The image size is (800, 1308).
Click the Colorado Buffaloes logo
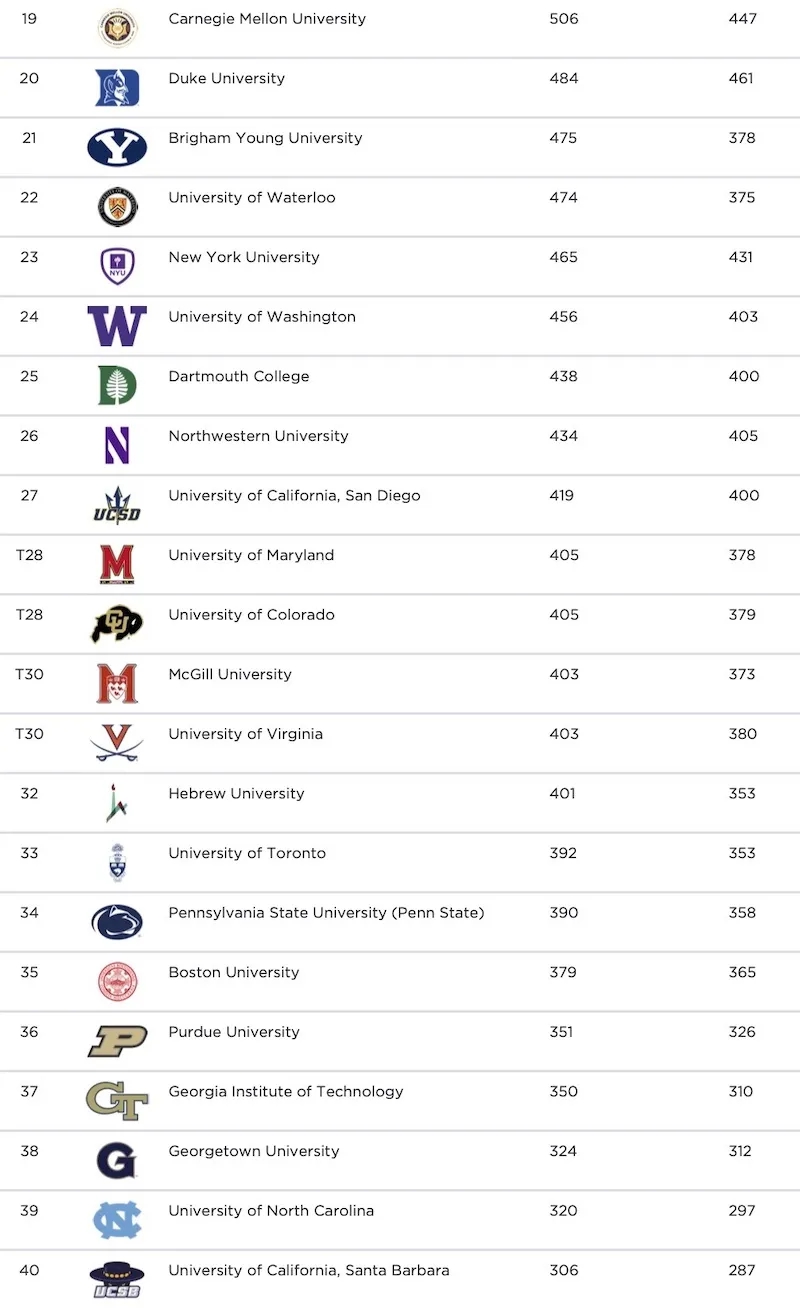pyautogui.click(x=117, y=624)
